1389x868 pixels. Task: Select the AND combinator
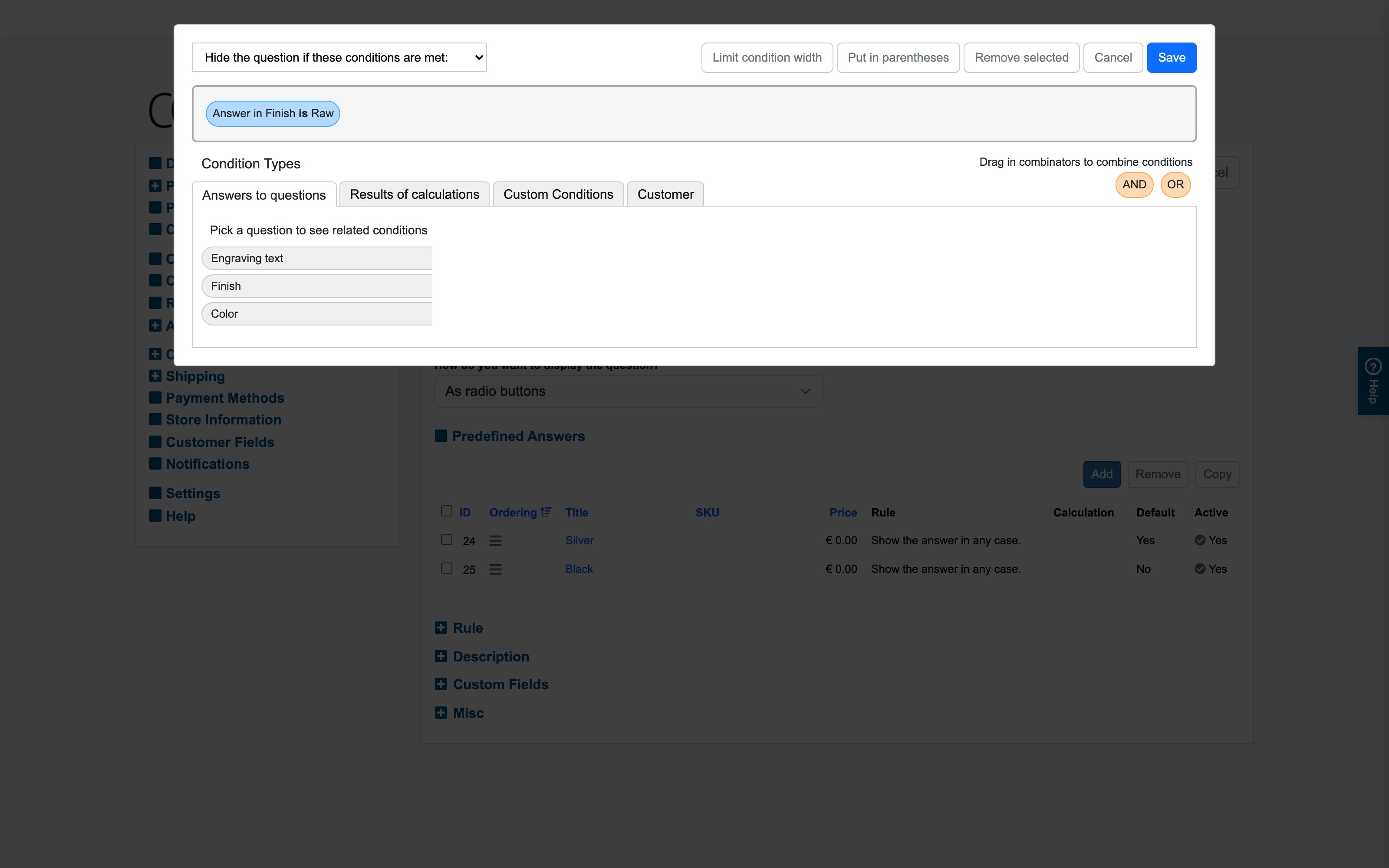tap(1134, 185)
